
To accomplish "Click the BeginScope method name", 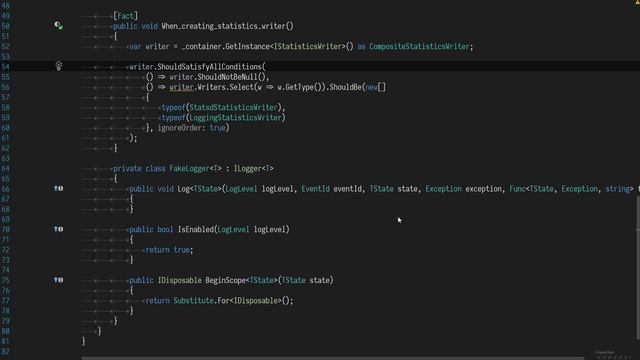I will pyautogui.click(x=225, y=280).
